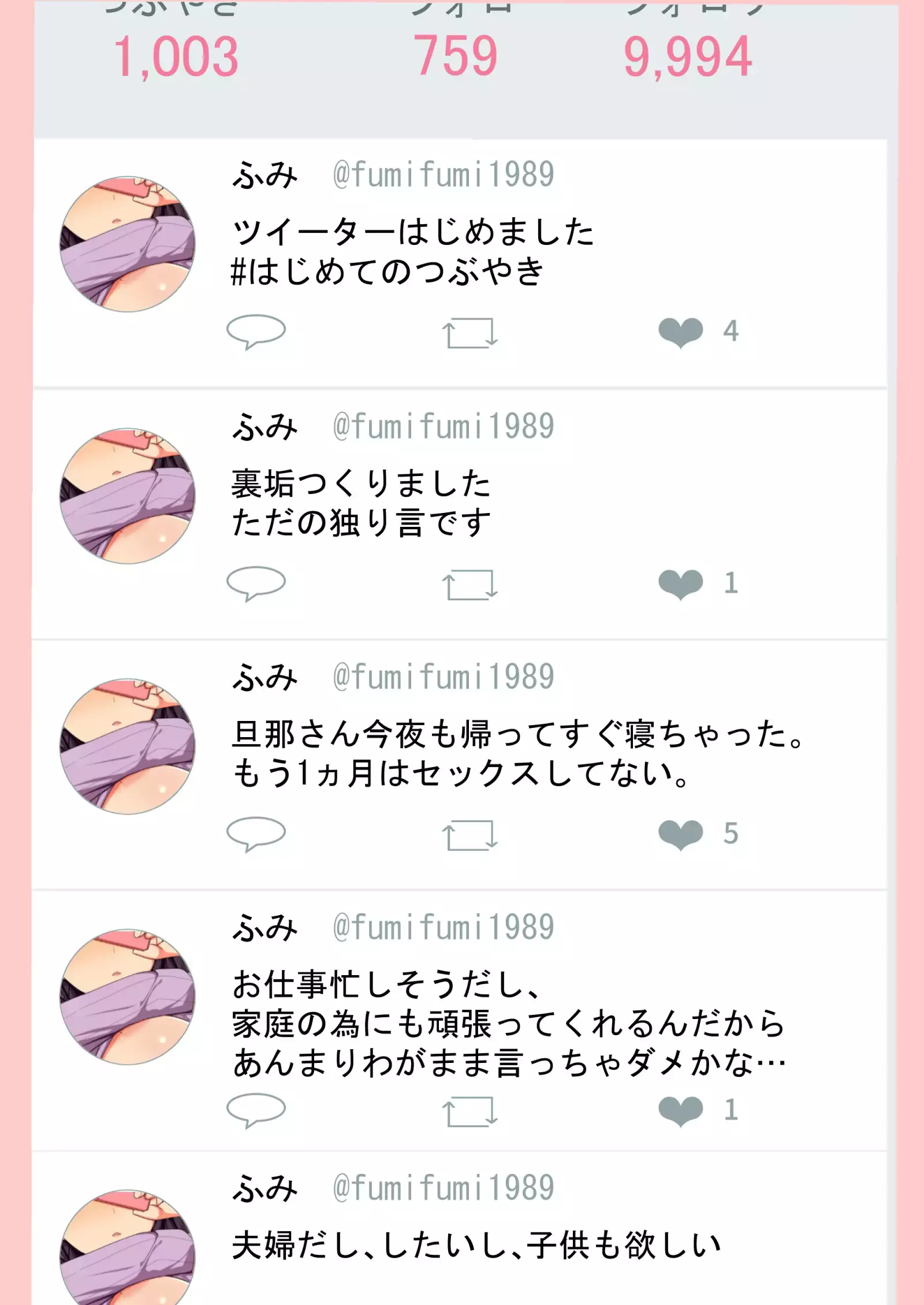Click the avatar beside '旦那さん今夜も' post
The width and height of the screenshot is (924, 1305).
pyautogui.click(x=128, y=746)
